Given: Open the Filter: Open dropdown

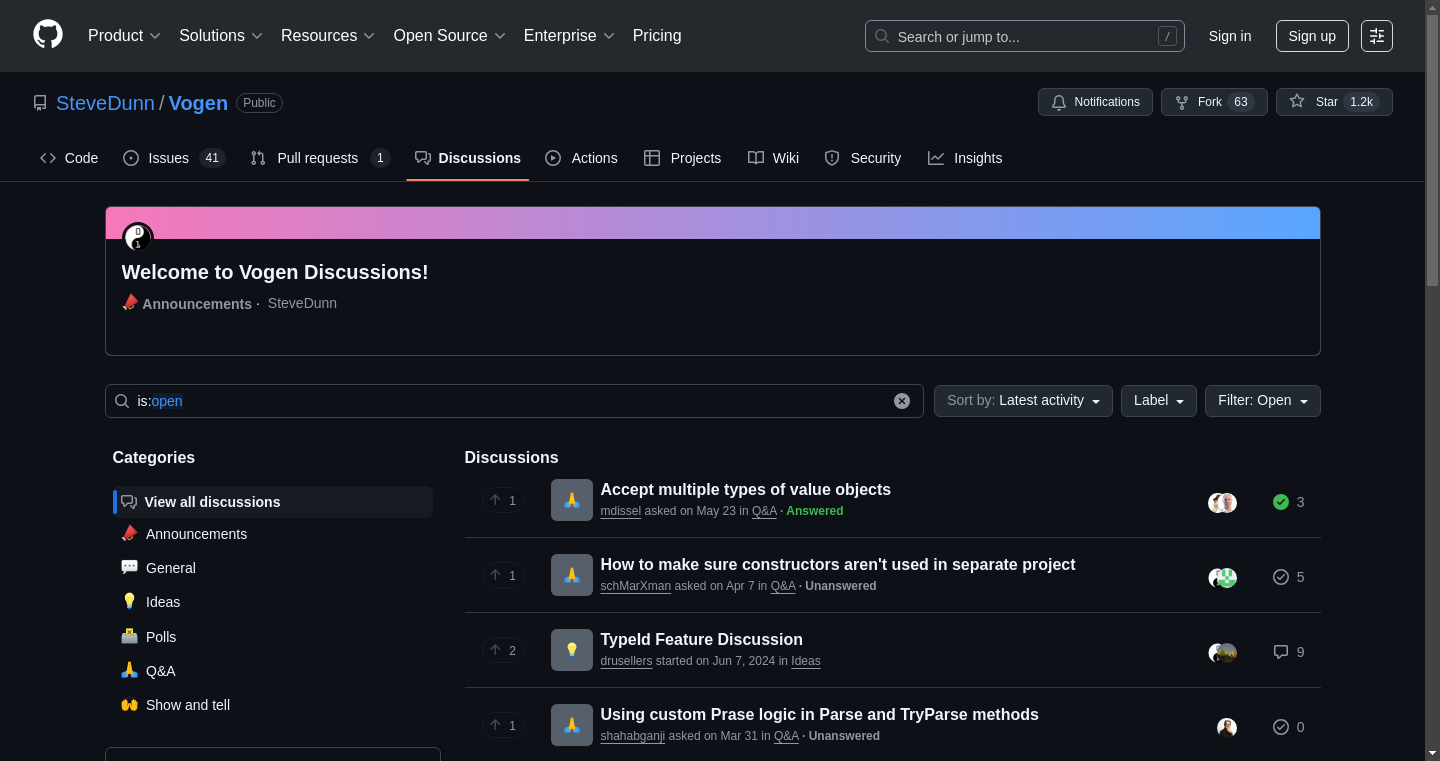Looking at the screenshot, I should [1262, 401].
